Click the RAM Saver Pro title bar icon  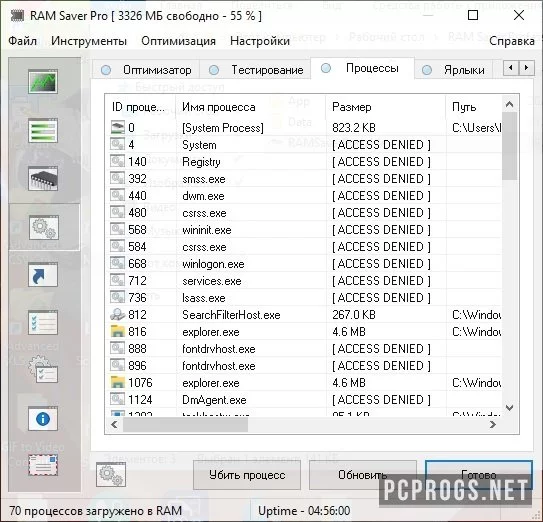(17, 16)
